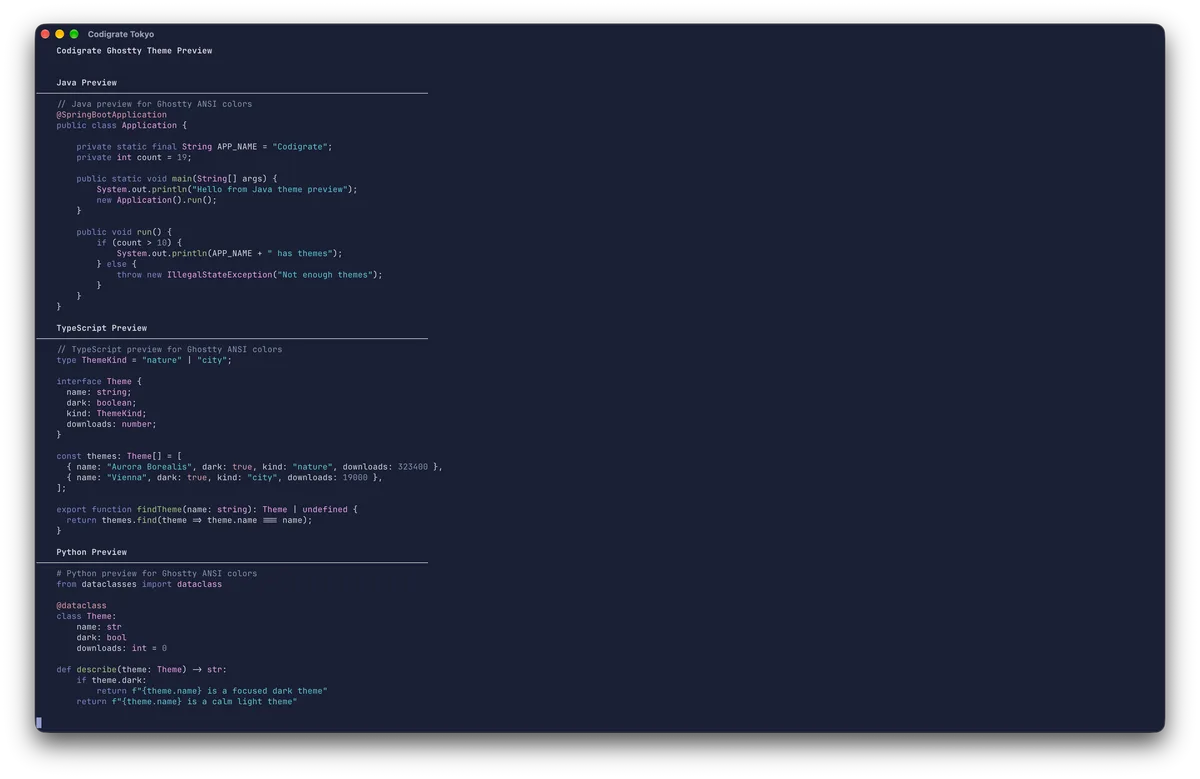Click the "has themes" println line
Viewport: 1200px width, 779px height.
pos(229,254)
